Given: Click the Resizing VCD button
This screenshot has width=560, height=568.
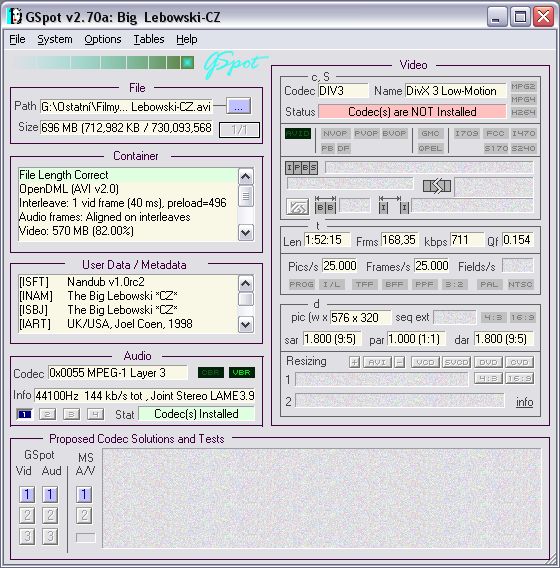Looking at the screenshot, I should [x=425, y=362].
